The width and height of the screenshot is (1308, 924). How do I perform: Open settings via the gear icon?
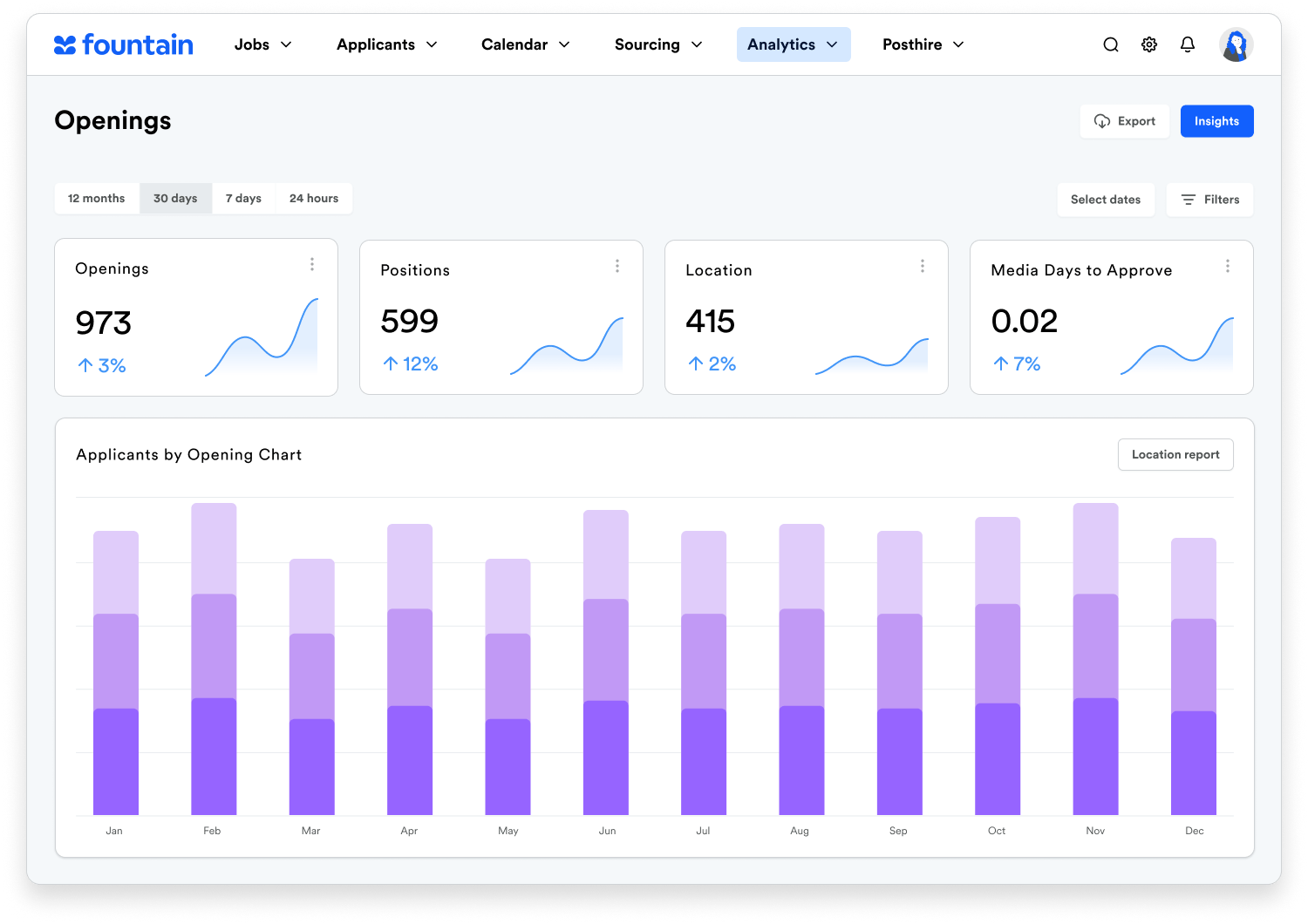(1149, 44)
